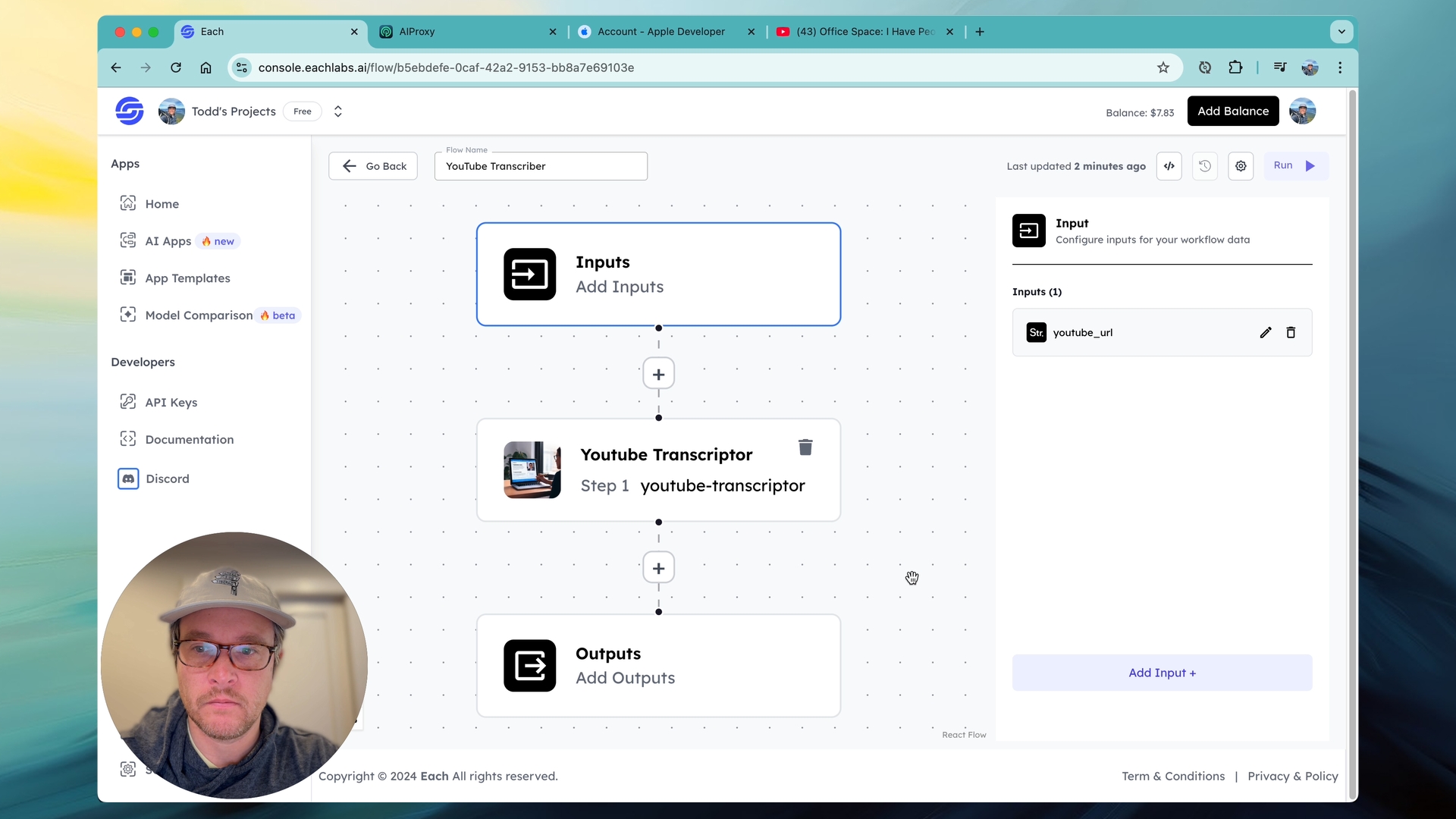Delete the youtube_url input with trash icon
Image resolution: width=1456 pixels, height=819 pixels.
[1291, 333]
